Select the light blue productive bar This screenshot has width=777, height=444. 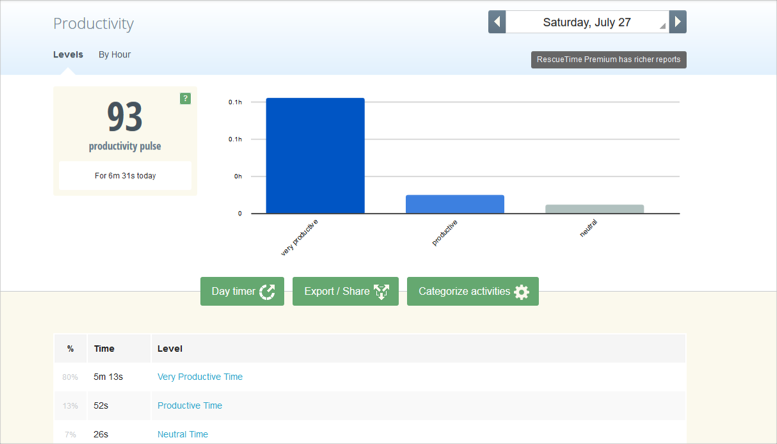tap(454, 204)
